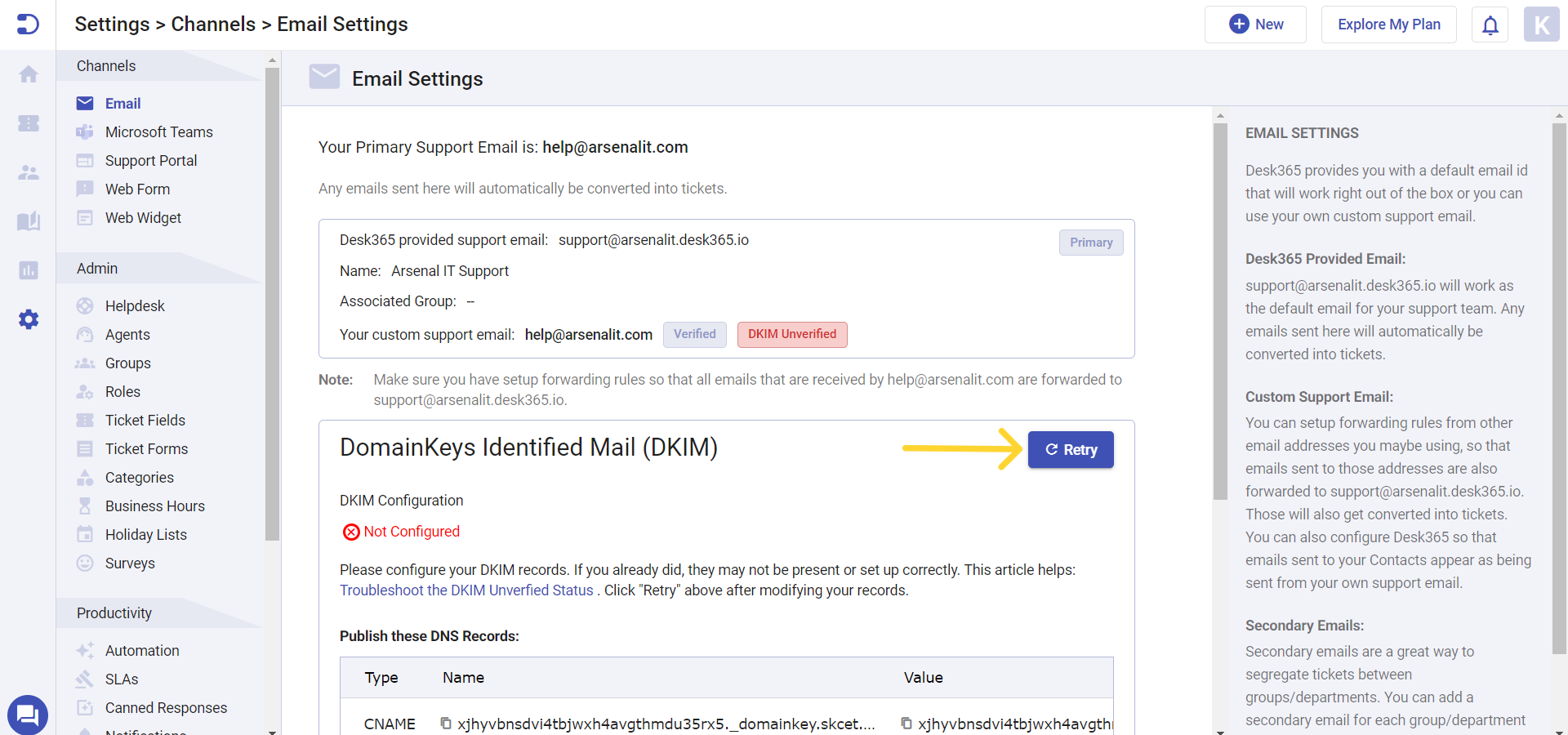Screen dimensions: 1568x735
Task: Click the Retry button for DKIM
Action: coord(1070,449)
